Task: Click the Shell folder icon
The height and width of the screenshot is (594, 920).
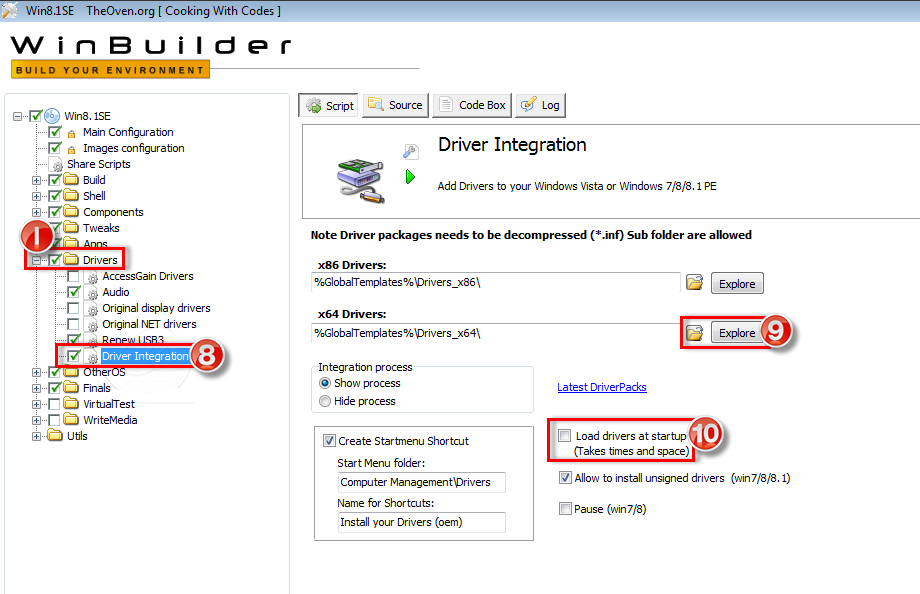Action: click(x=71, y=195)
